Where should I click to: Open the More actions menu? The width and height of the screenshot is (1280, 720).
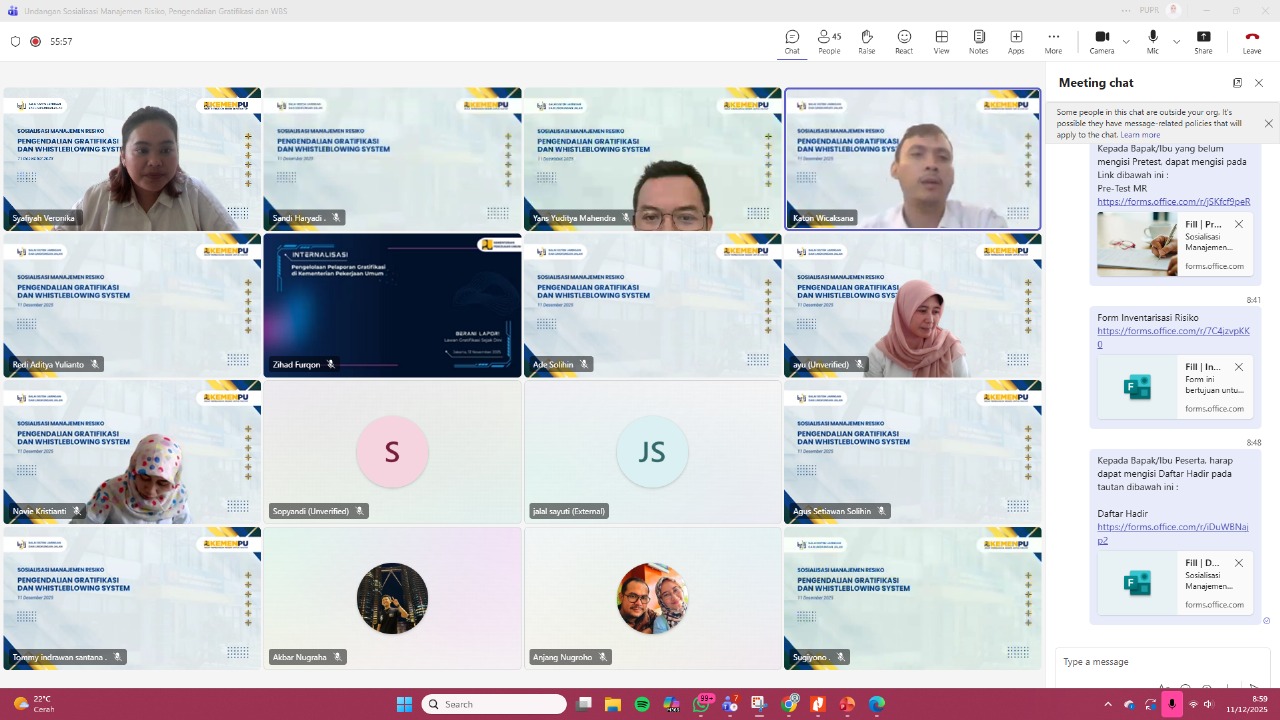[x=1053, y=41]
